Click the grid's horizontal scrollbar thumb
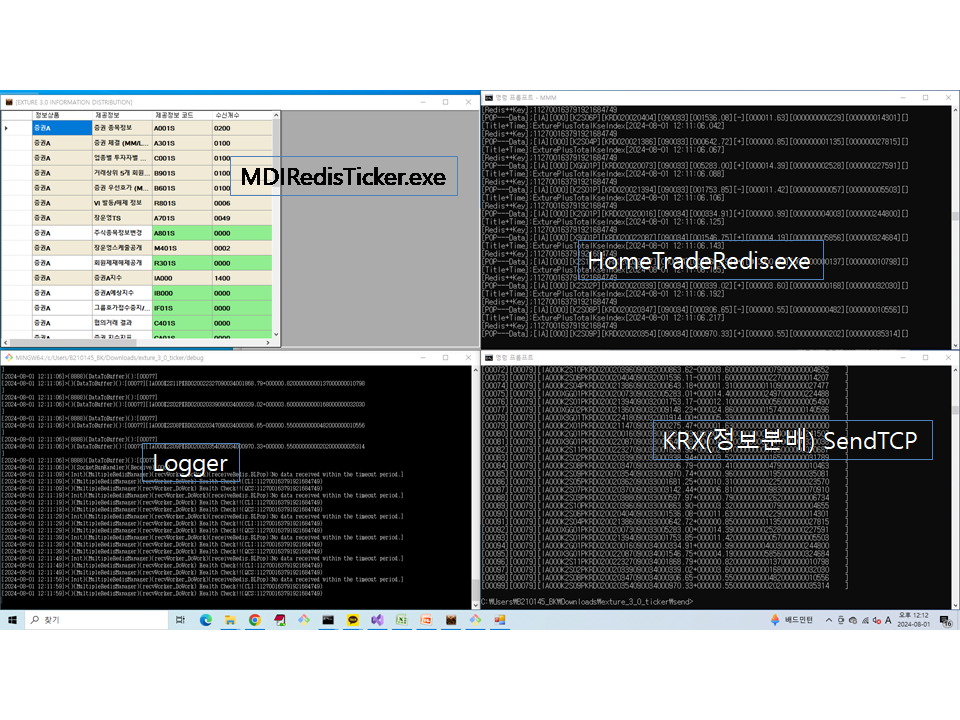Image resolution: width=960 pixels, height=720 pixels. (x=72, y=342)
